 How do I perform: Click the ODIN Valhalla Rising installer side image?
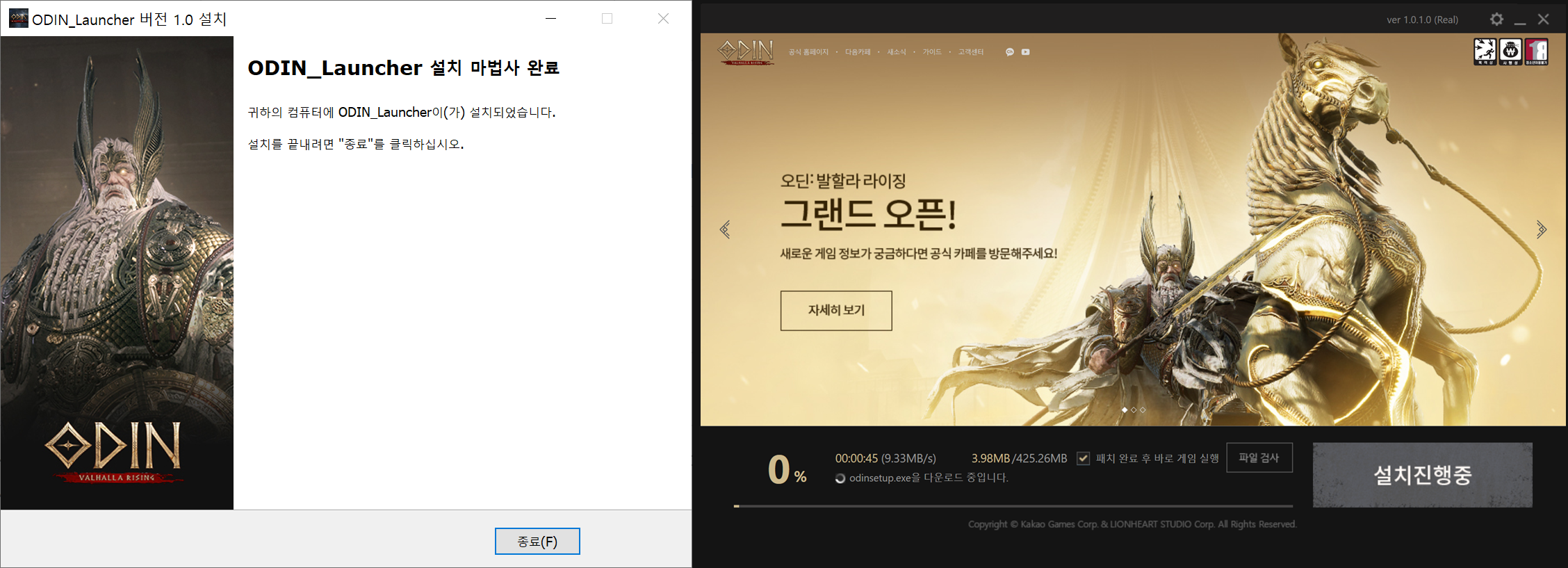click(x=117, y=273)
